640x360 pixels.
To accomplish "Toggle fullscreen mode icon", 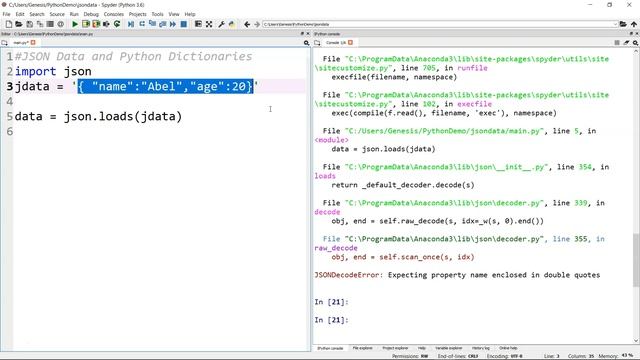I will 209,24.
